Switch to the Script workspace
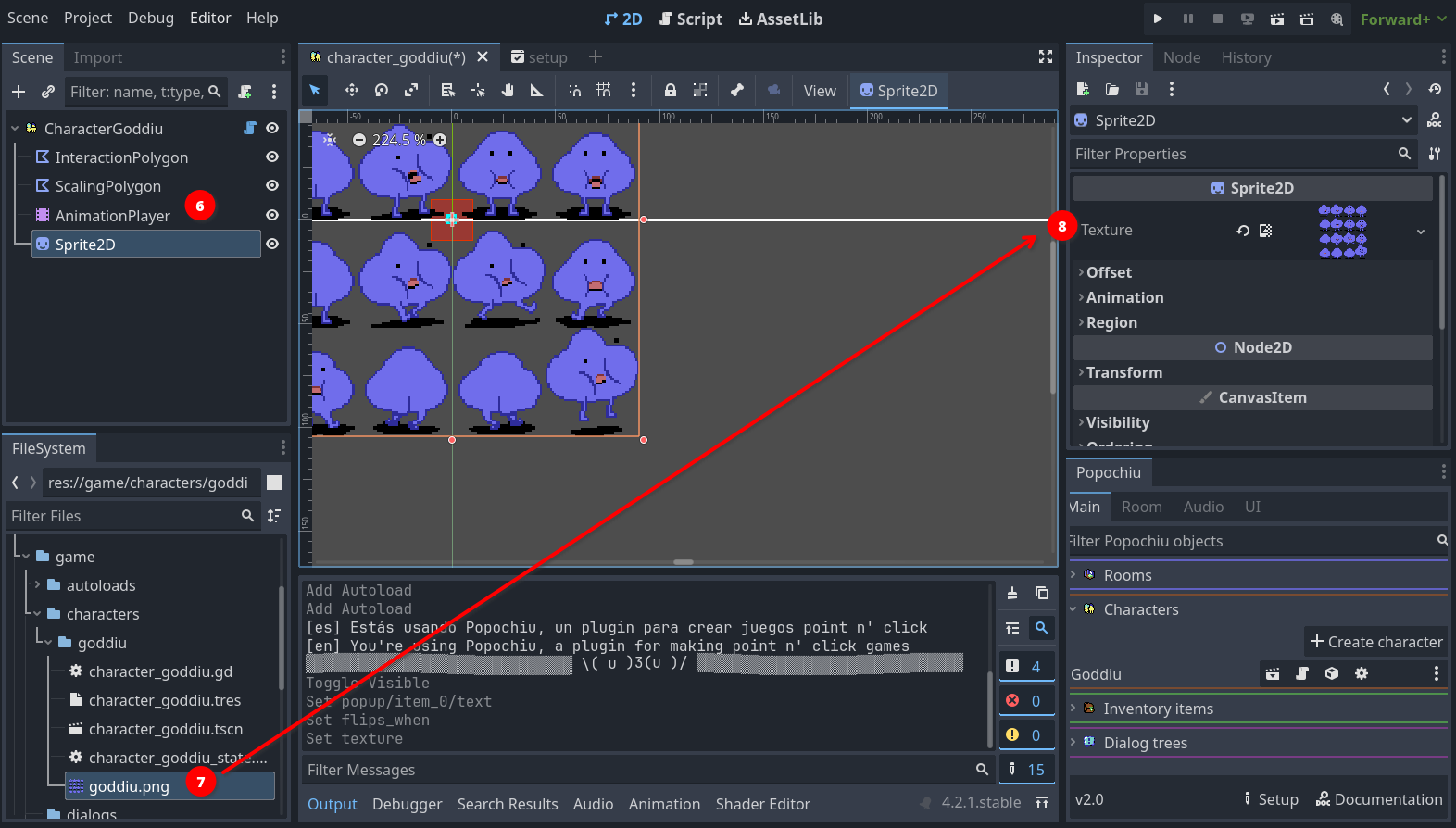The image size is (1456, 828). pos(690,19)
